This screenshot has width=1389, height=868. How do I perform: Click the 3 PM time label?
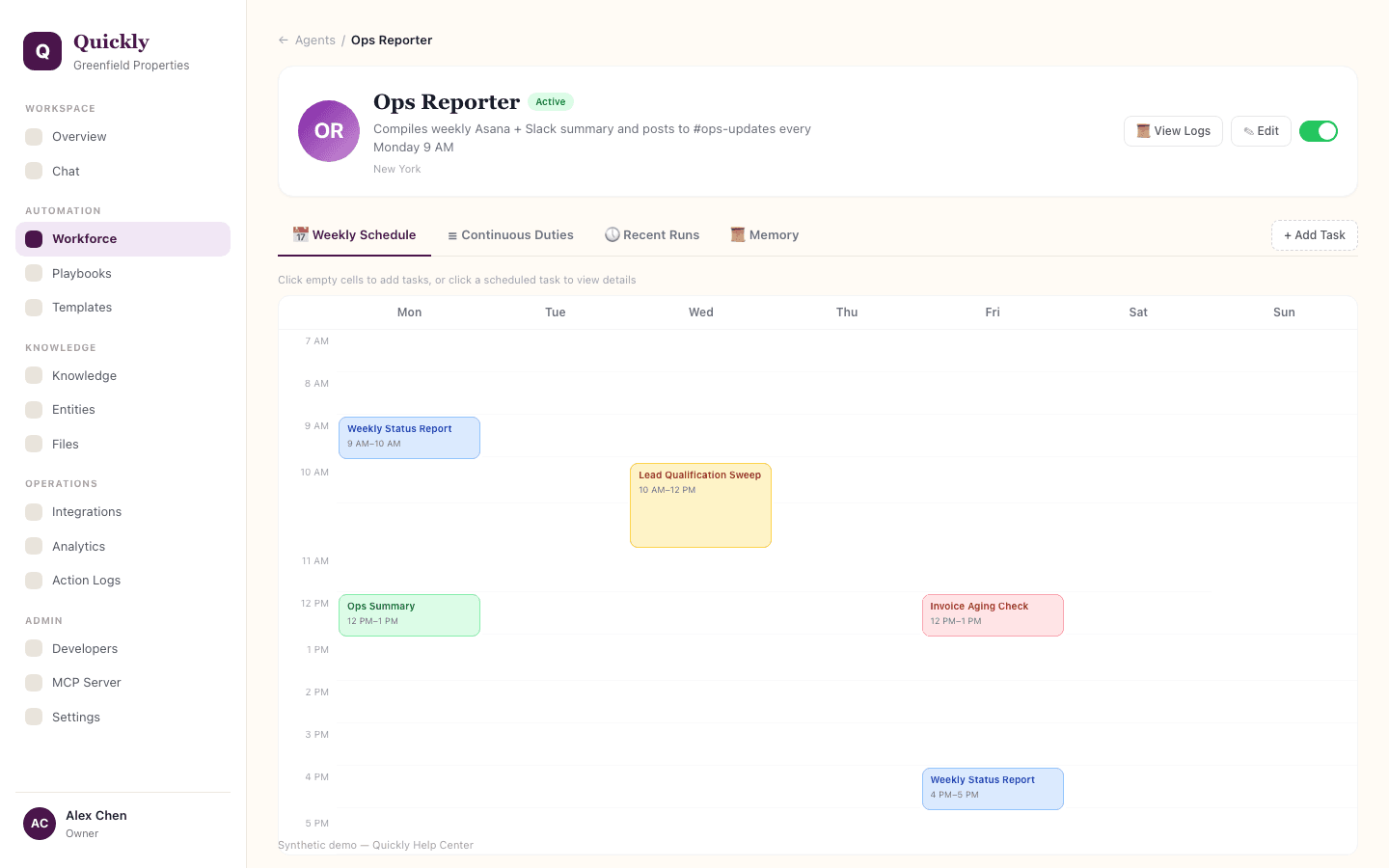[317, 735]
